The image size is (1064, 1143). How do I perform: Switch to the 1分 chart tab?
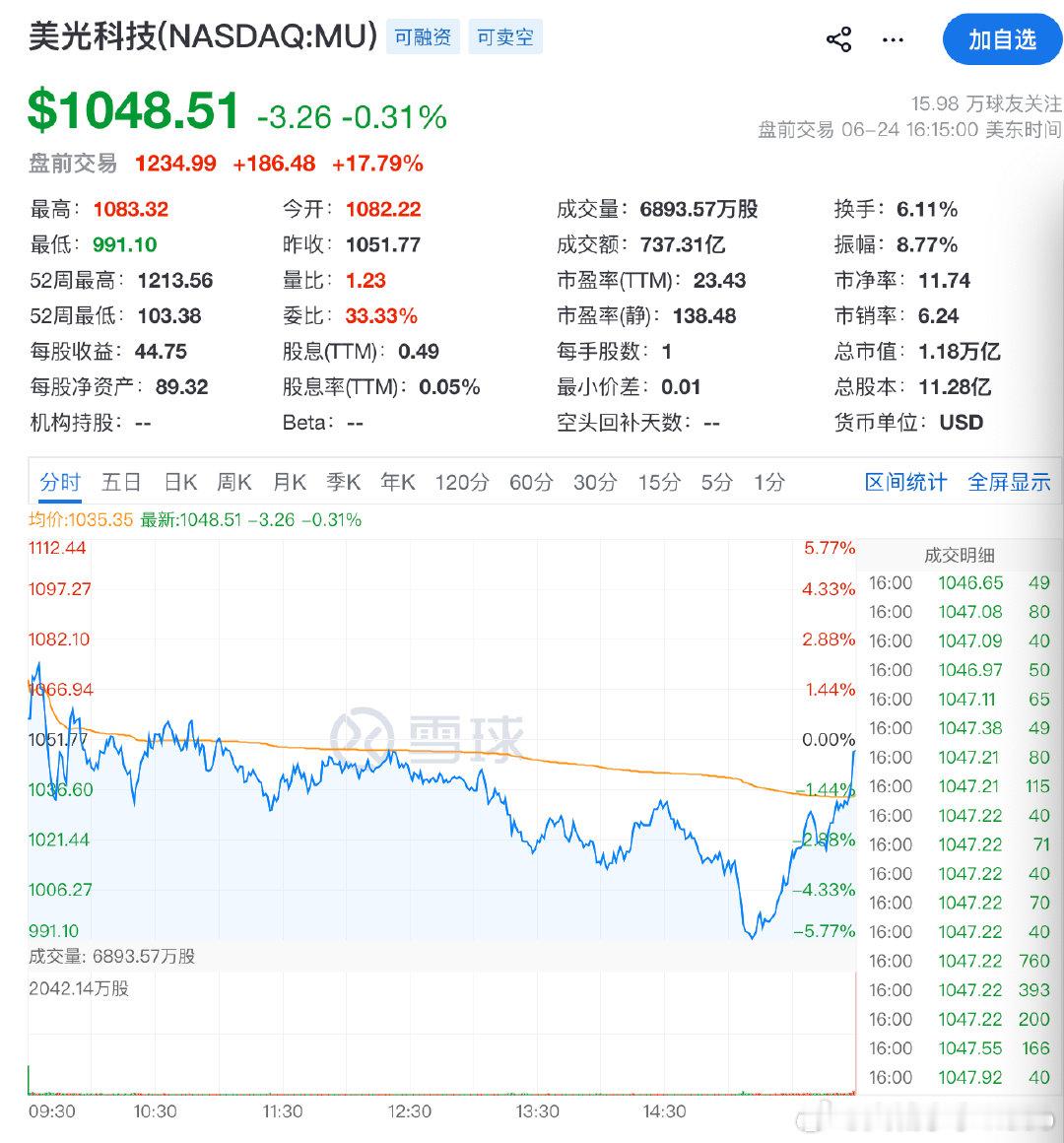pyautogui.click(x=769, y=482)
